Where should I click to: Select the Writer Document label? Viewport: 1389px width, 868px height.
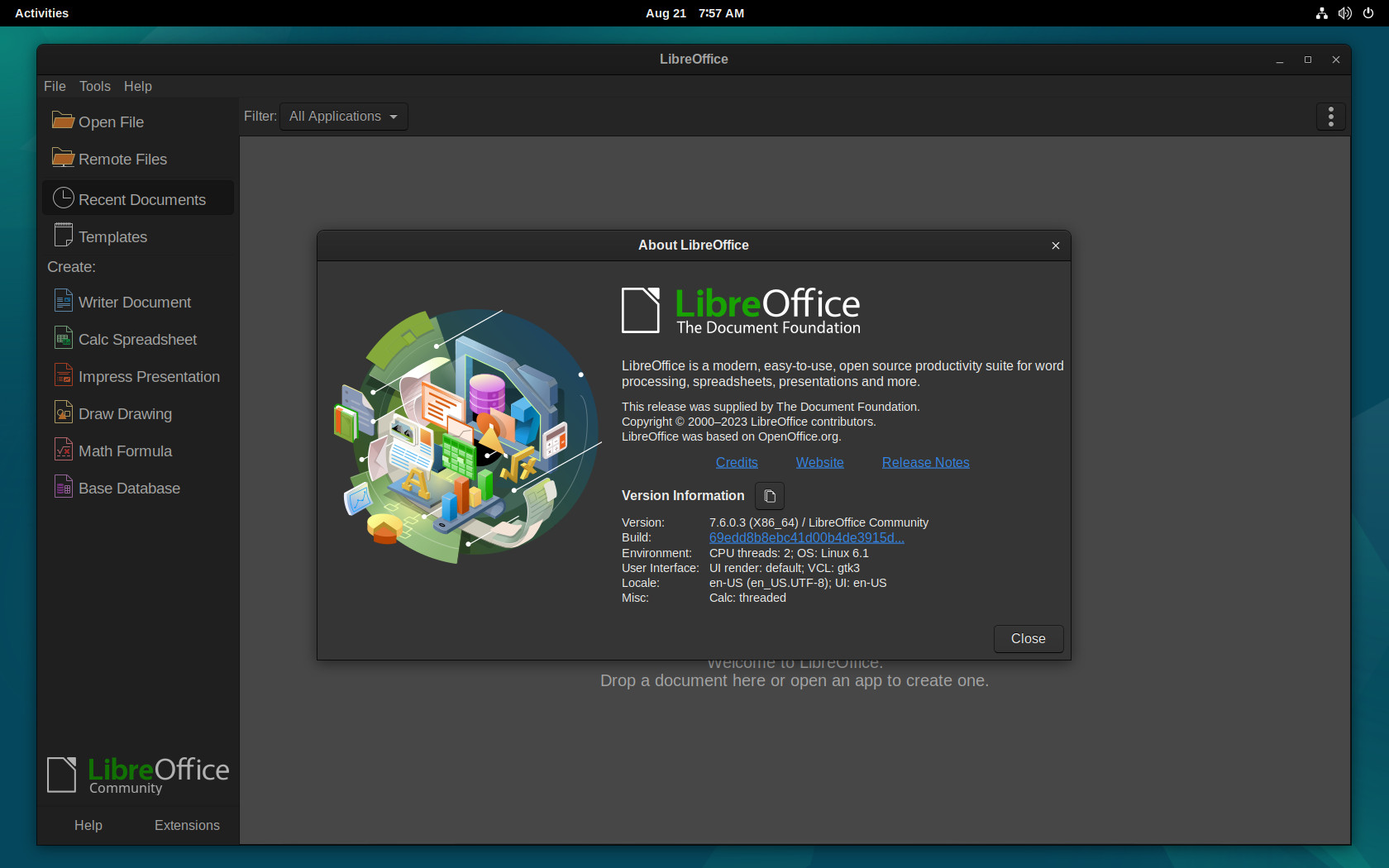click(x=135, y=302)
